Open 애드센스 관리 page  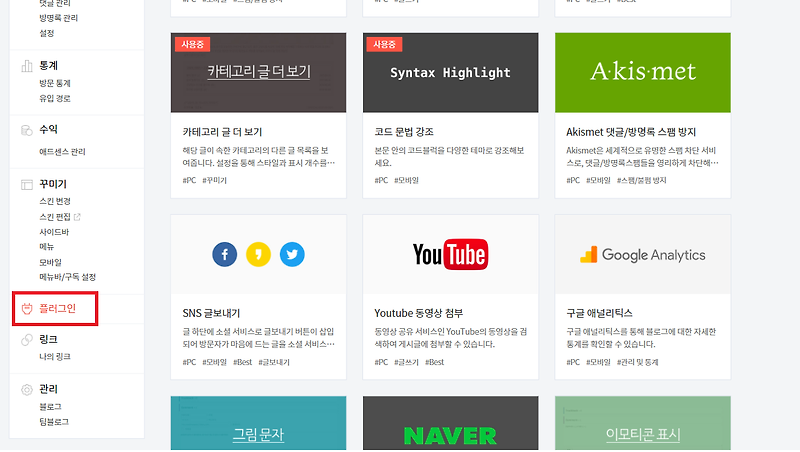click(x=62, y=152)
